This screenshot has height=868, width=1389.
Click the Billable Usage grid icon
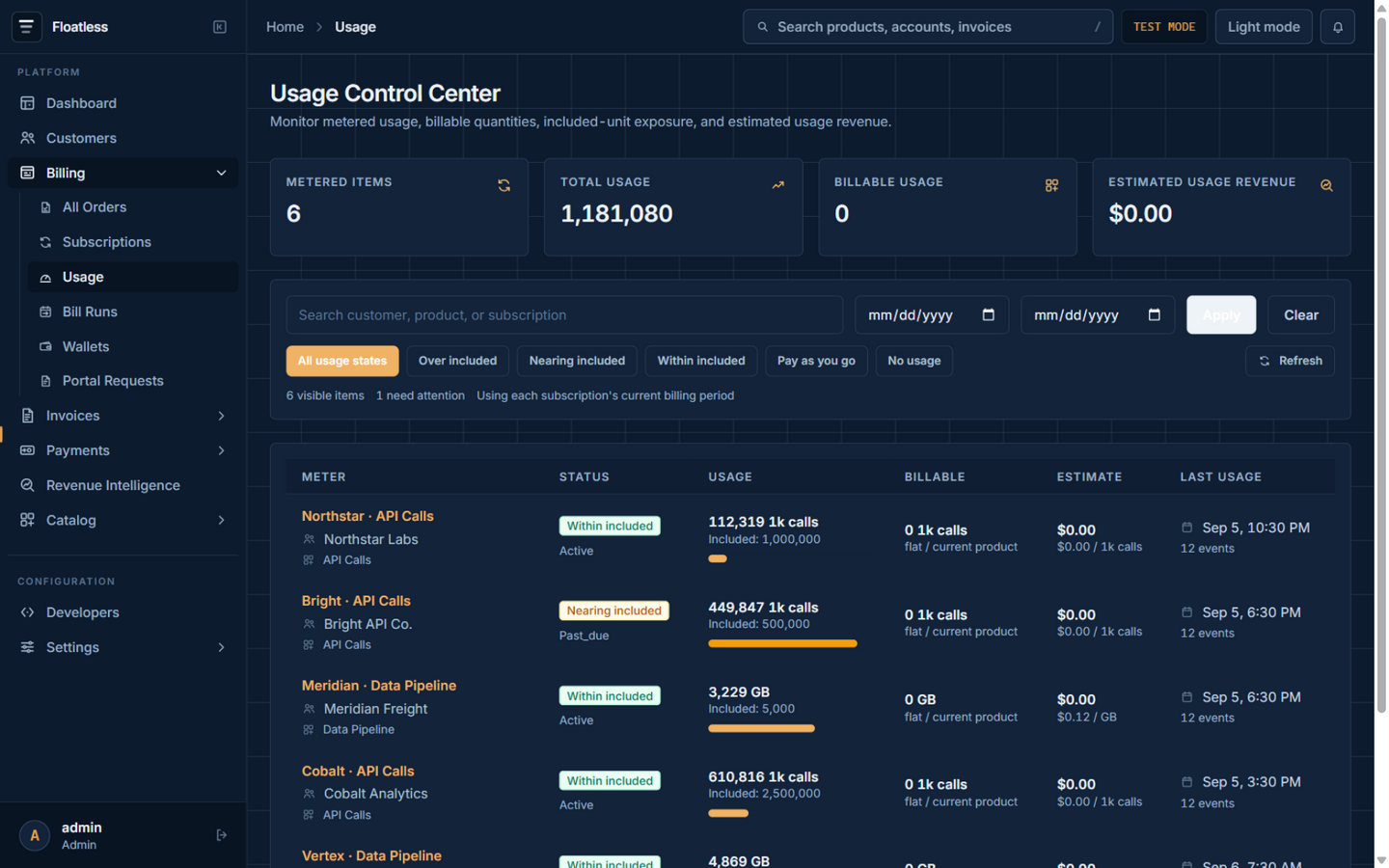(x=1051, y=185)
